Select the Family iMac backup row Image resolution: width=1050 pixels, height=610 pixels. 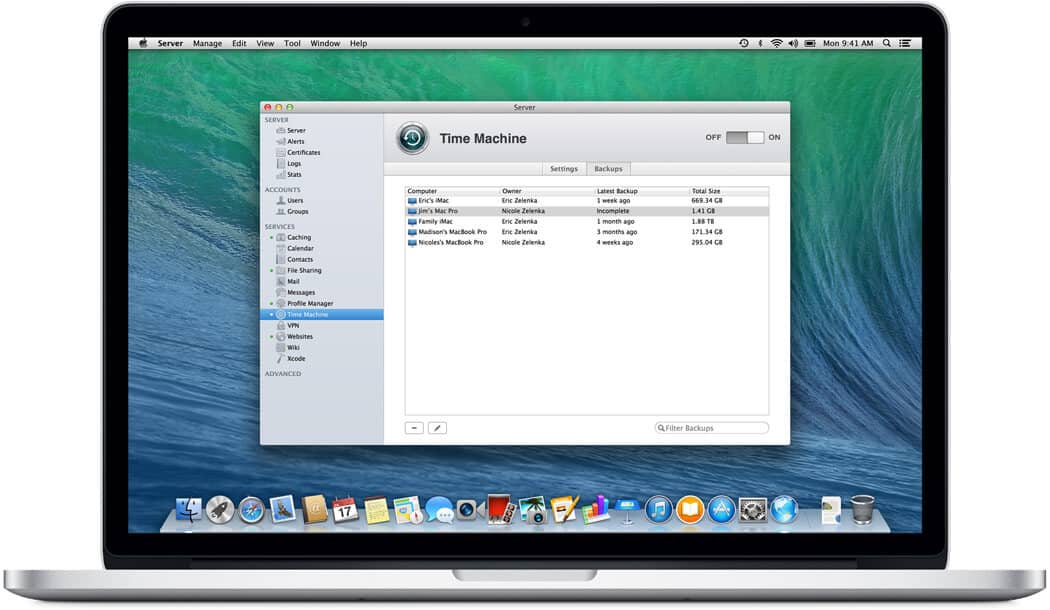tap(587, 222)
